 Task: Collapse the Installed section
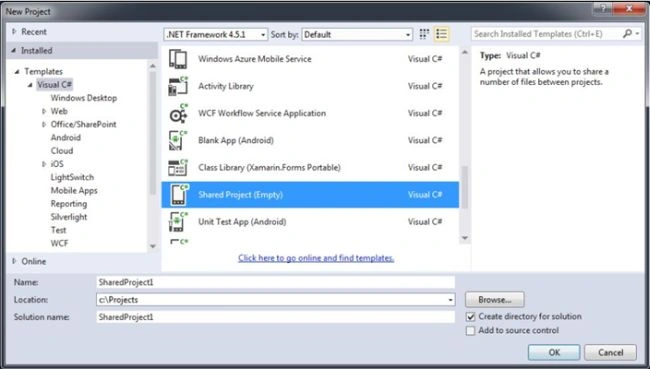14,51
